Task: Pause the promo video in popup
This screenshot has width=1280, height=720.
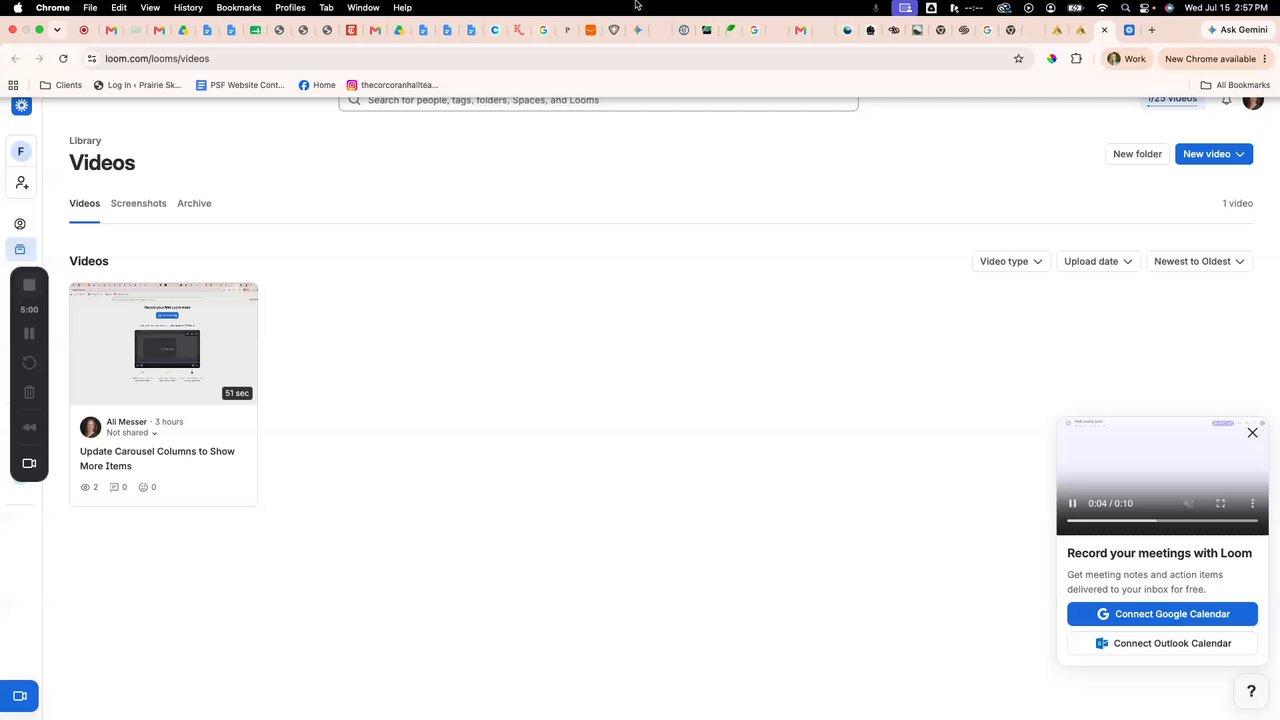Action: [x=1073, y=504]
